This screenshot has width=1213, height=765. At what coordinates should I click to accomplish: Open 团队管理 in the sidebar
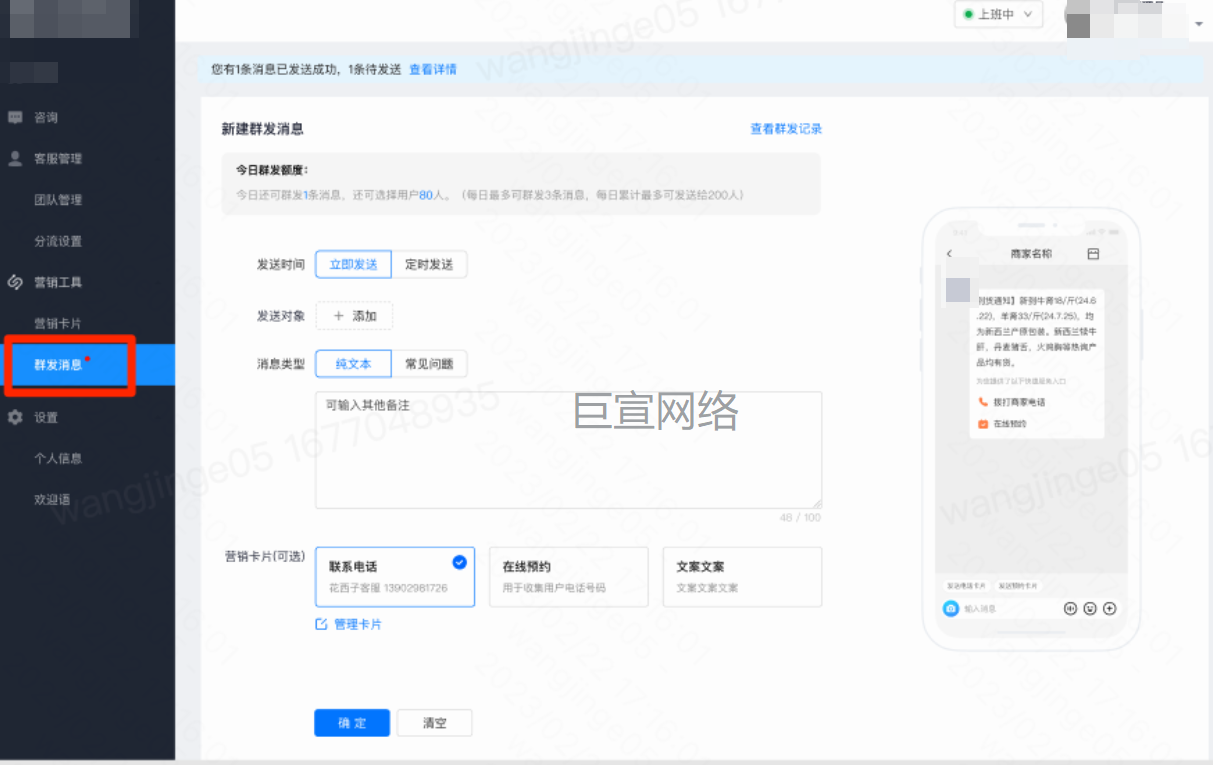point(58,200)
